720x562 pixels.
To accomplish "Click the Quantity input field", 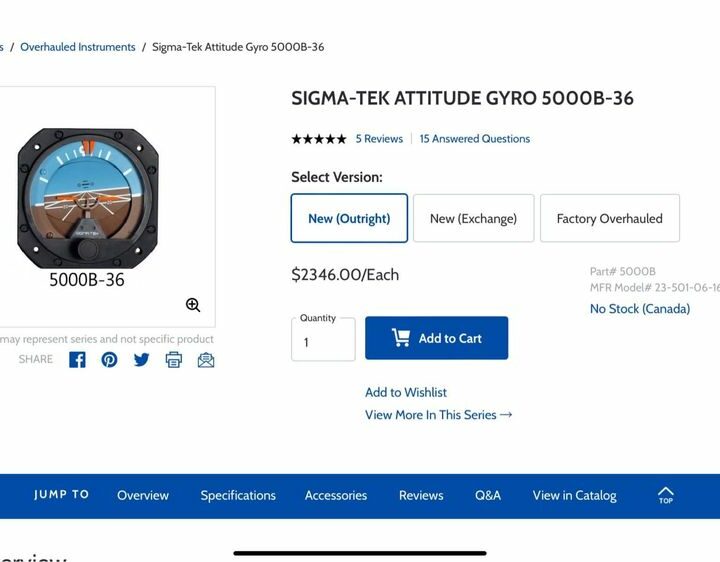I will pyautogui.click(x=323, y=342).
